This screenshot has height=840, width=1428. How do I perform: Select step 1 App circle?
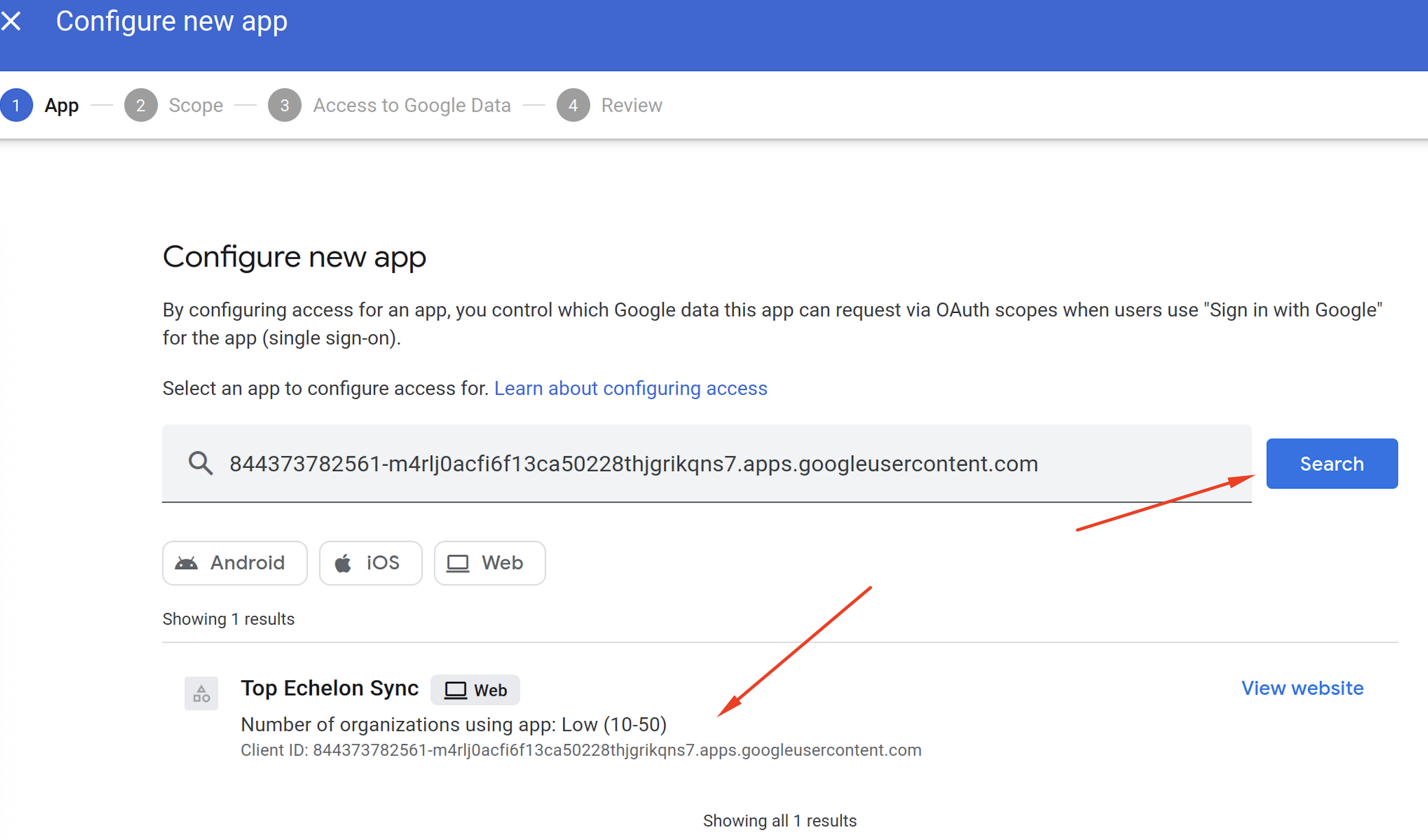(x=16, y=106)
